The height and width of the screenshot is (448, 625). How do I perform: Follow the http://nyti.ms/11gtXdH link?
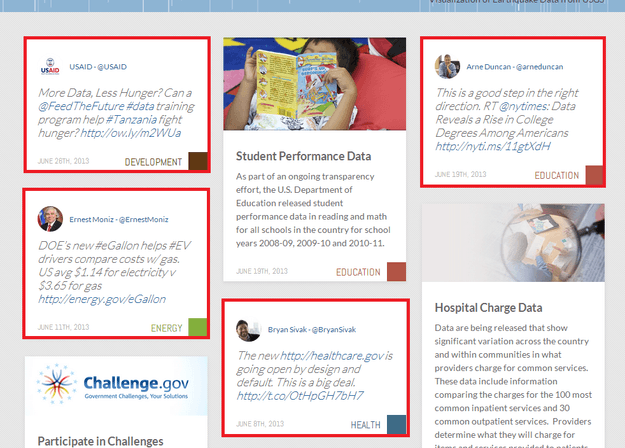pos(493,147)
